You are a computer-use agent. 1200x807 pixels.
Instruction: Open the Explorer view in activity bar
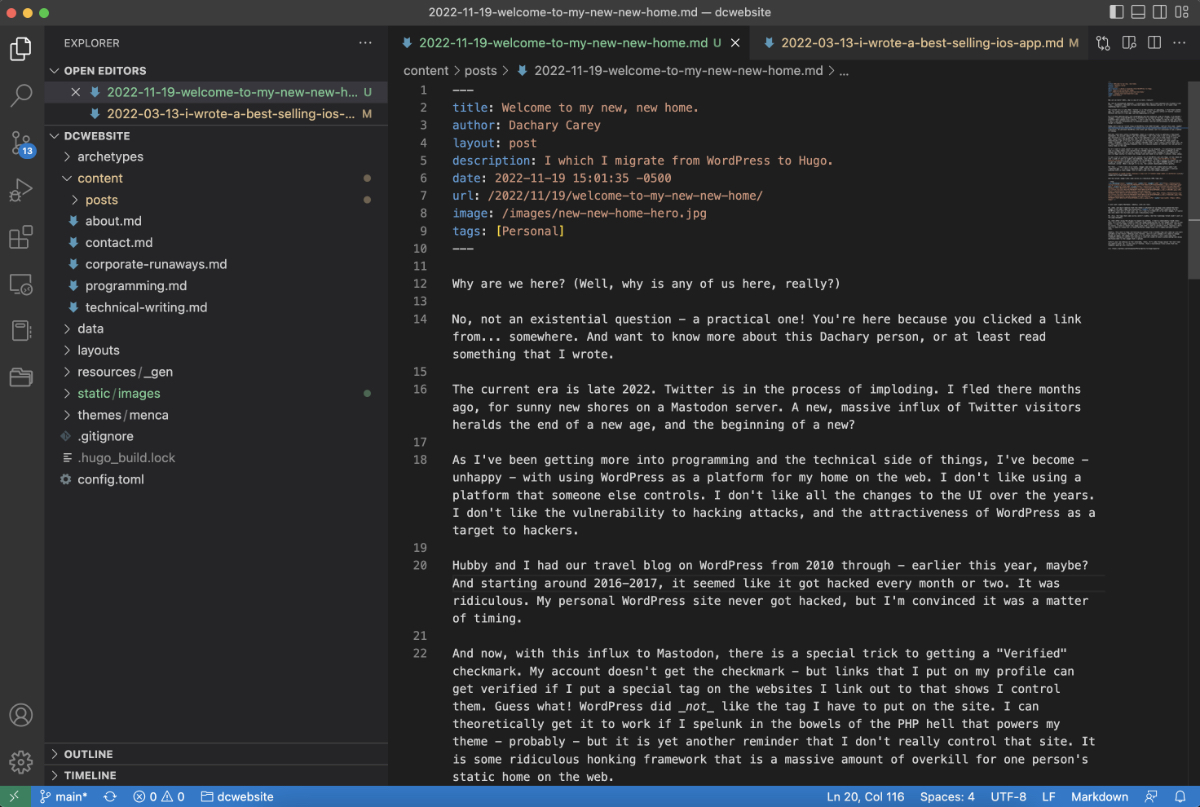pos(21,49)
